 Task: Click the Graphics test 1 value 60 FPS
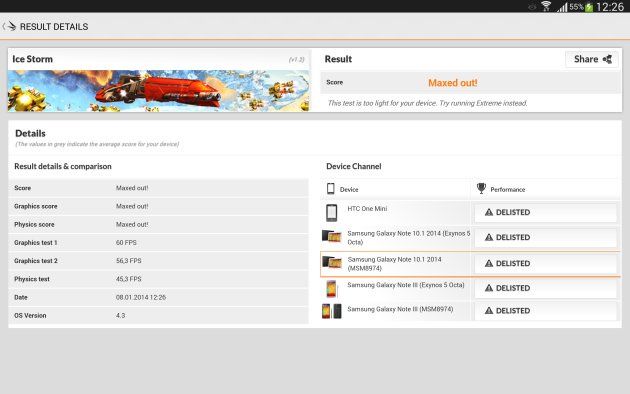click(126, 243)
